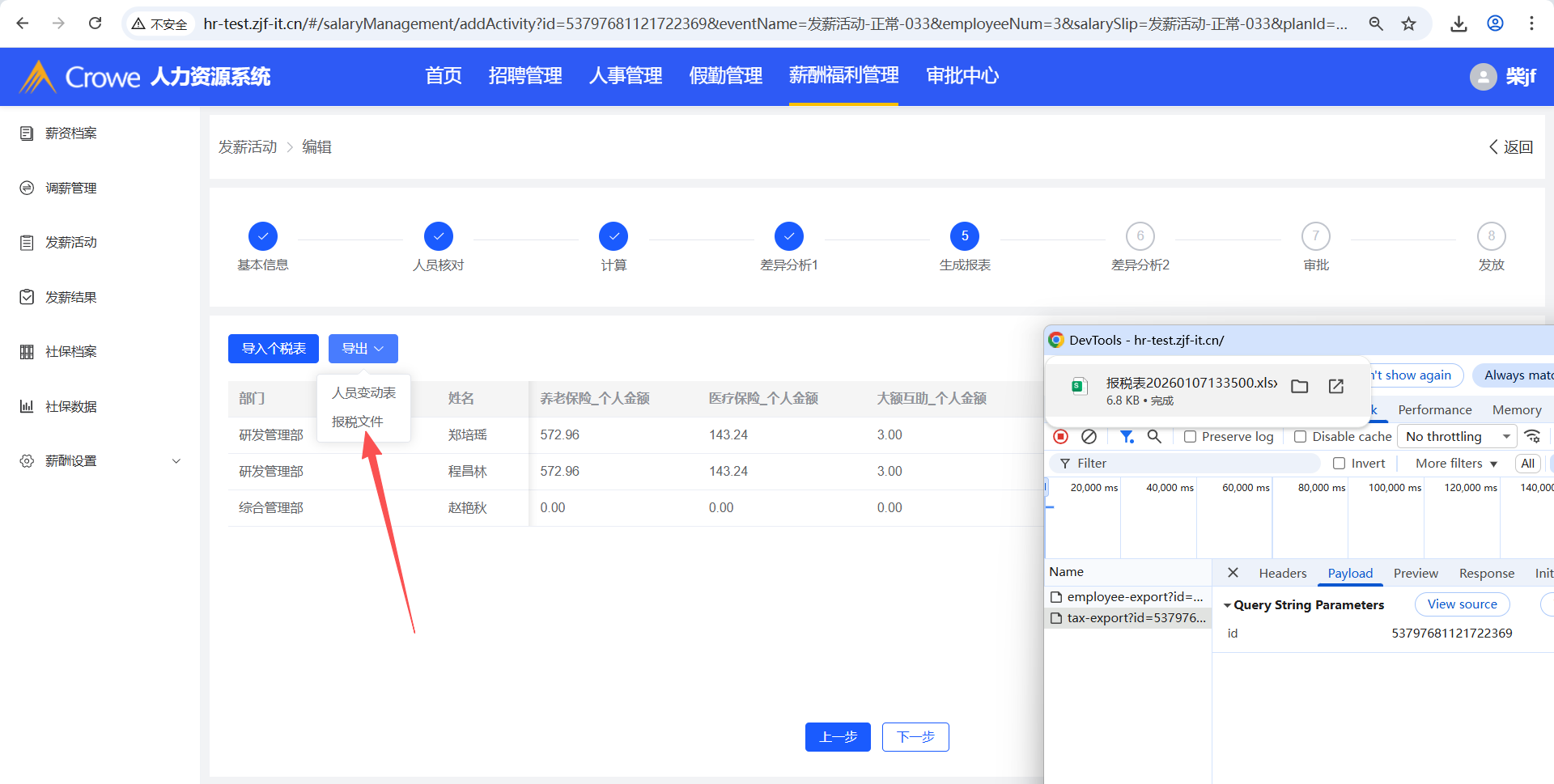
Task: Toggle the Disable cache checkbox
Action: pyautogui.click(x=1301, y=437)
